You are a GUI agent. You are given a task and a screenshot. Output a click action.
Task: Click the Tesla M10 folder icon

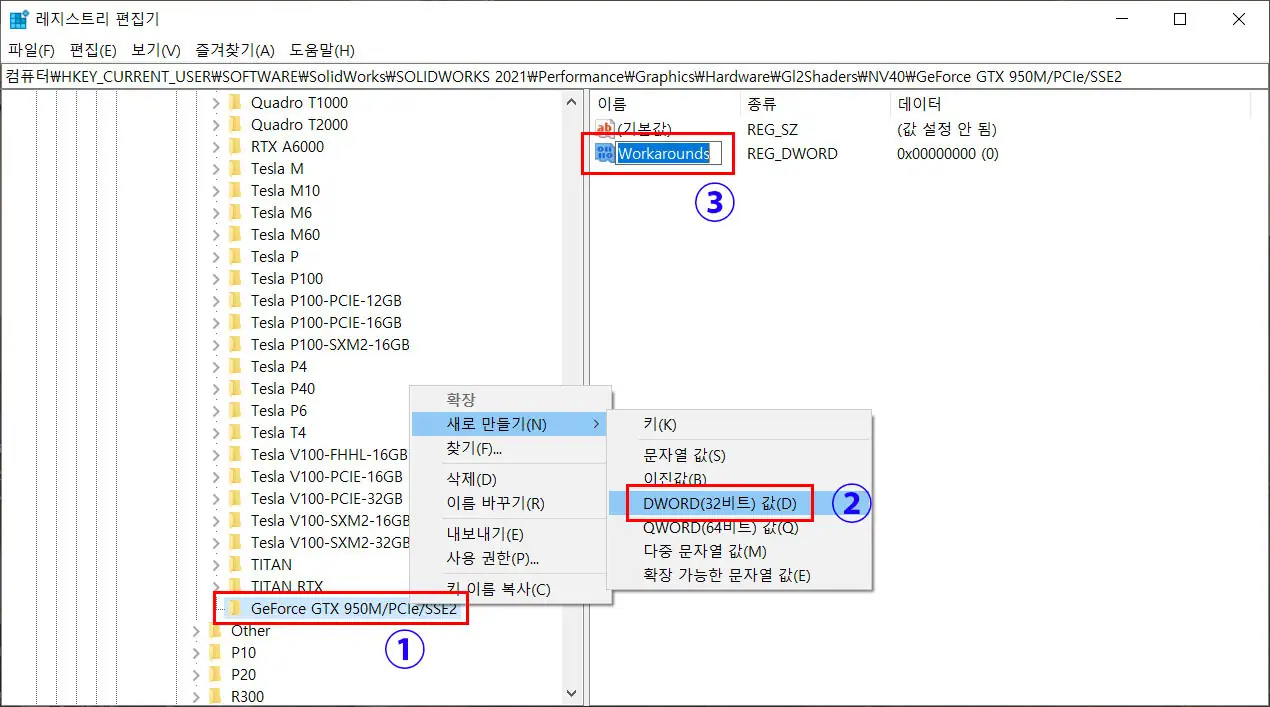click(x=236, y=190)
